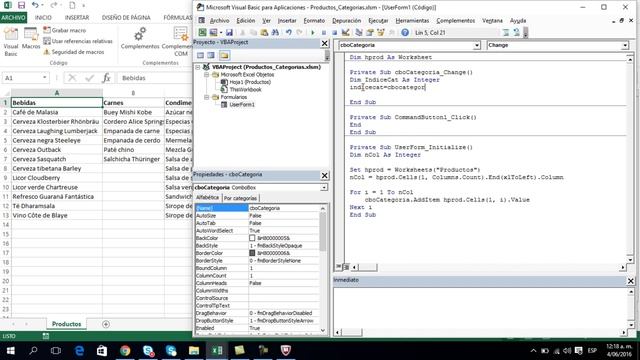The height and width of the screenshot is (360, 640).
Task: Close the Inmediato window
Action: click(631, 281)
